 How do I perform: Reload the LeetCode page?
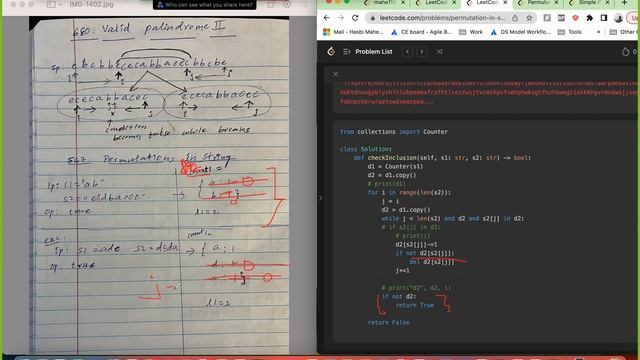pyautogui.click(x=355, y=18)
